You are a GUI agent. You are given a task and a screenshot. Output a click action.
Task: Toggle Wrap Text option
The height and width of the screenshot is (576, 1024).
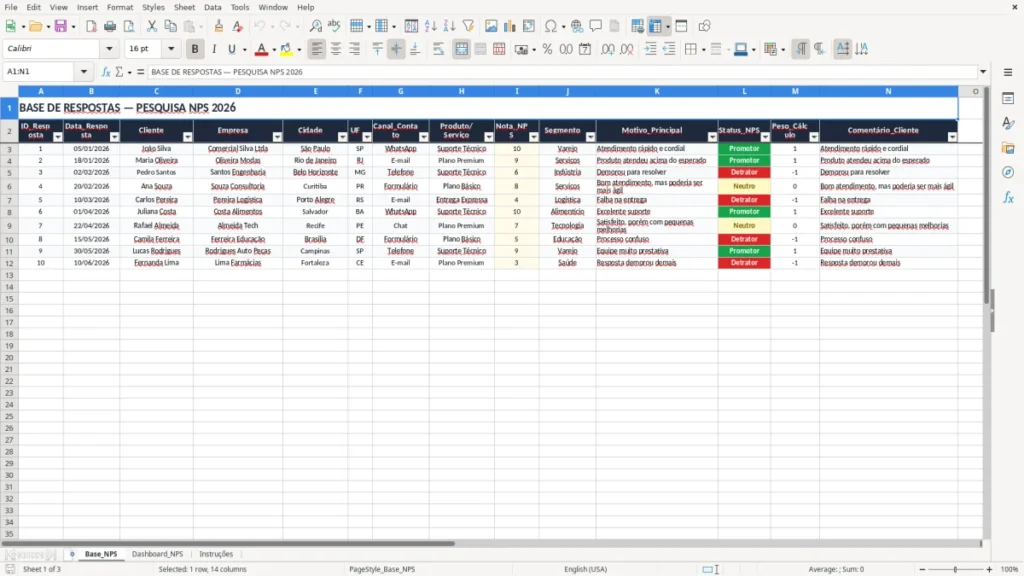[438, 49]
